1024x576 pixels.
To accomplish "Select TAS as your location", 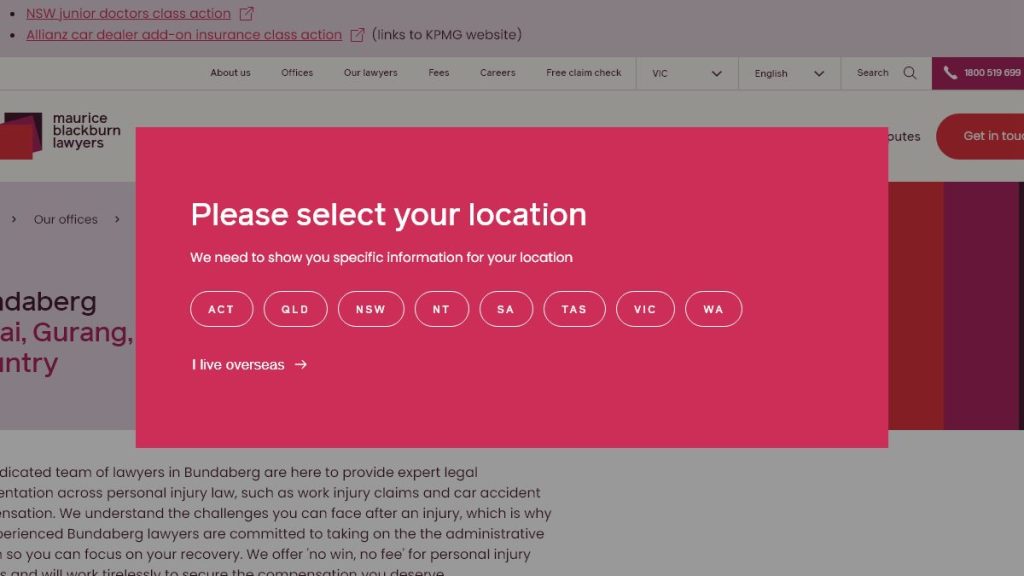I will 575,309.
